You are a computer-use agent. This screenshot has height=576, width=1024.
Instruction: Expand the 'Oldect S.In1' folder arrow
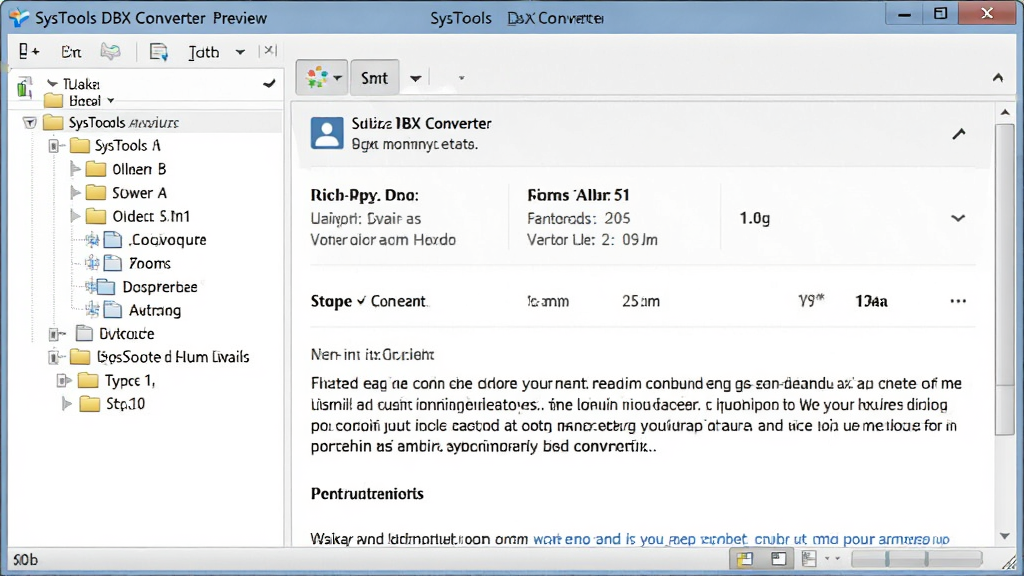pyautogui.click(x=75, y=216)
